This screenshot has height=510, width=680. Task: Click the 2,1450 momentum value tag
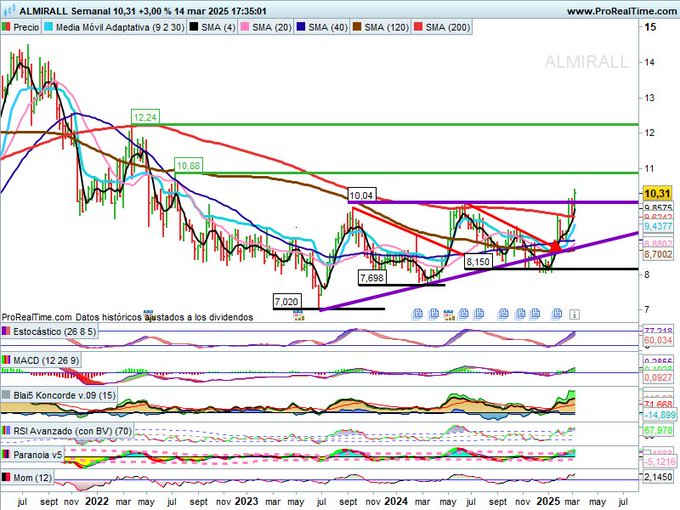(658, 477)
